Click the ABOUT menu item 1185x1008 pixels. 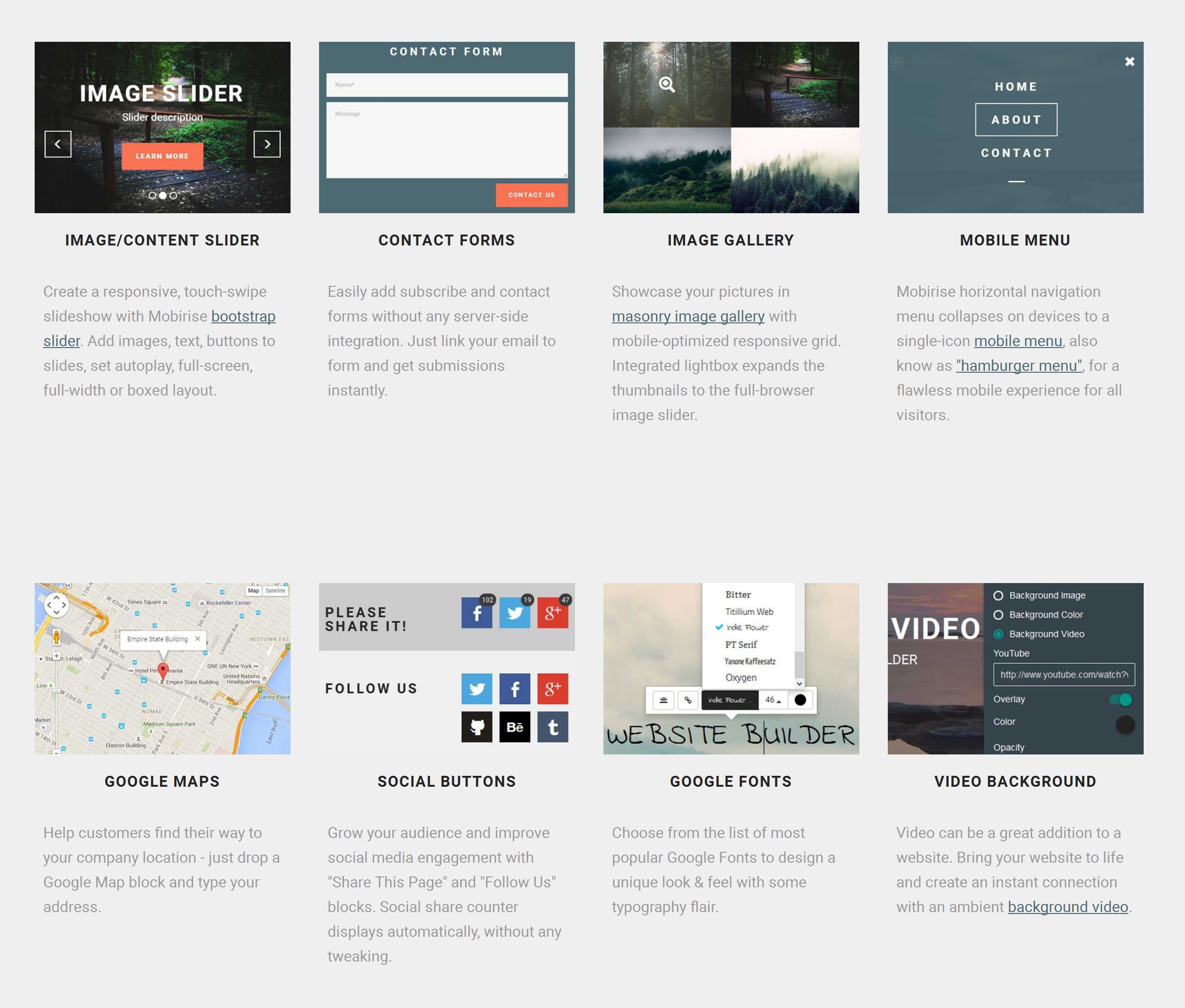point(1015,120)
